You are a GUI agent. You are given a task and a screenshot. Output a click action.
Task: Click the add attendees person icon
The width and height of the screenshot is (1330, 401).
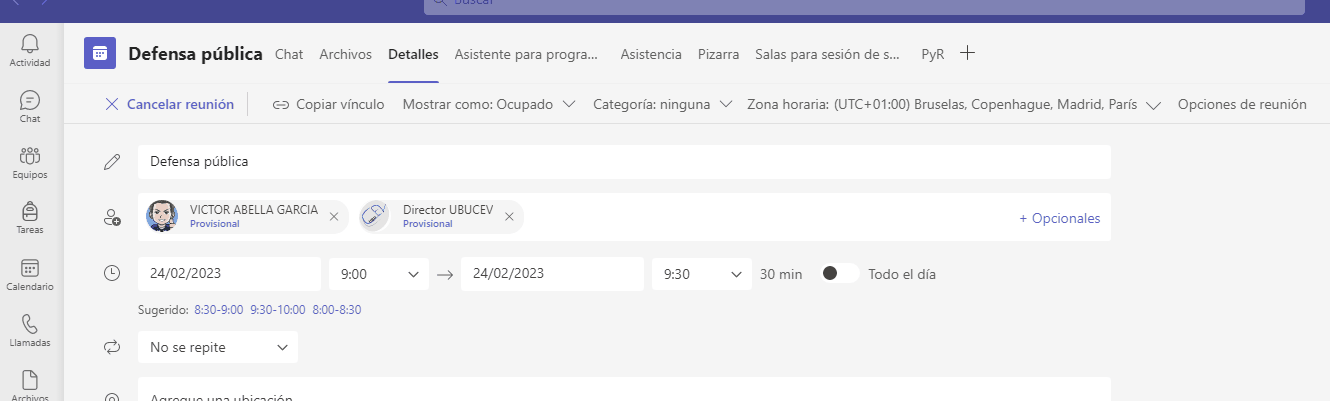click(x=112, y=217)
